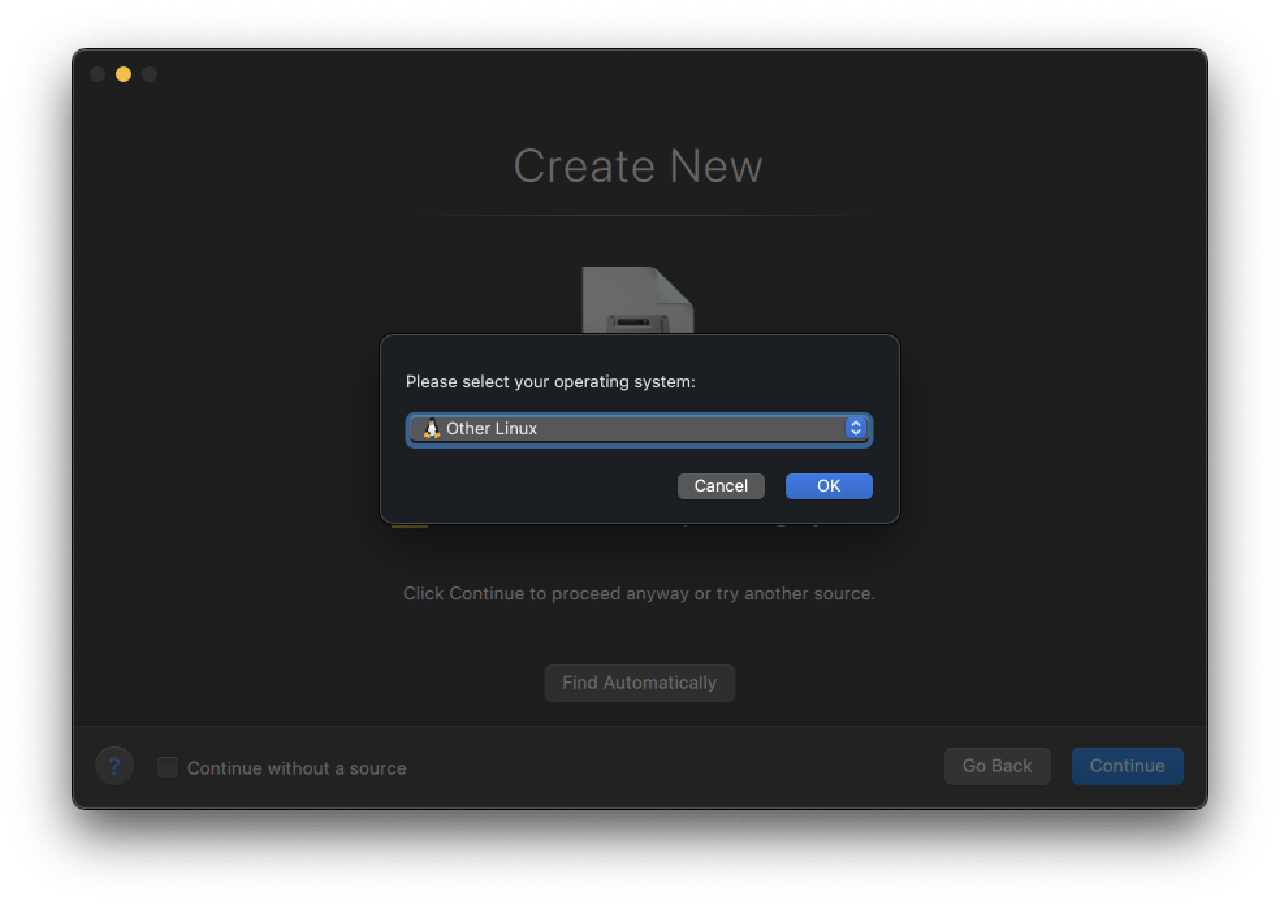Enable the Continue without a source checkbox
1280x905 pixels.
point(168,768)
